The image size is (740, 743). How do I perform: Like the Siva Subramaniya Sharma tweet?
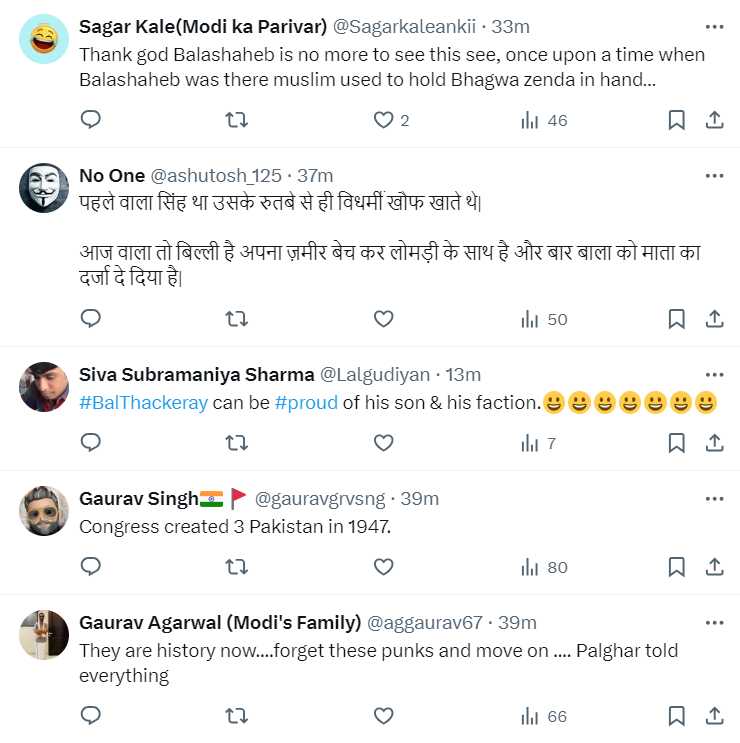click(383, 443)
